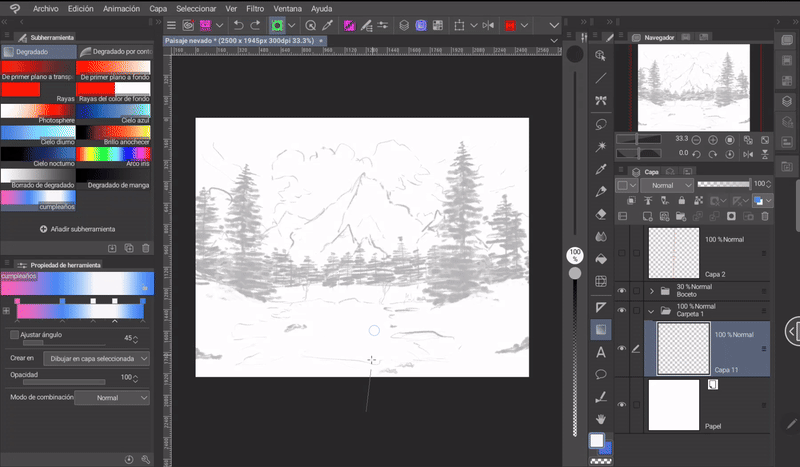Click Añadir subherramienta
Screen dimensions: 800x467
pyautogui.click(x=78, y=229)
